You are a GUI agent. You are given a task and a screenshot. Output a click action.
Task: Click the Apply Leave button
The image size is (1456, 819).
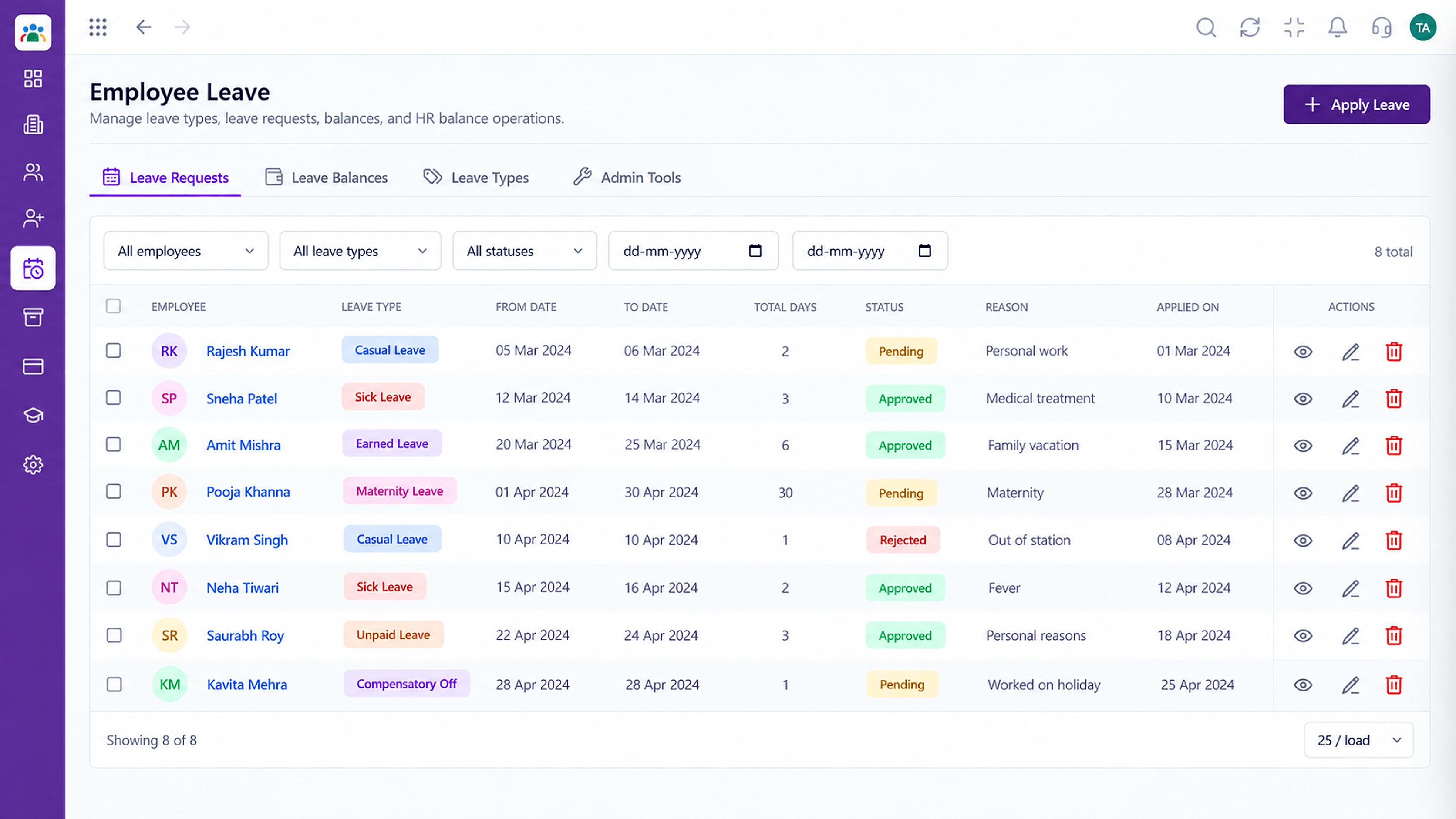tap(1357, 104)
